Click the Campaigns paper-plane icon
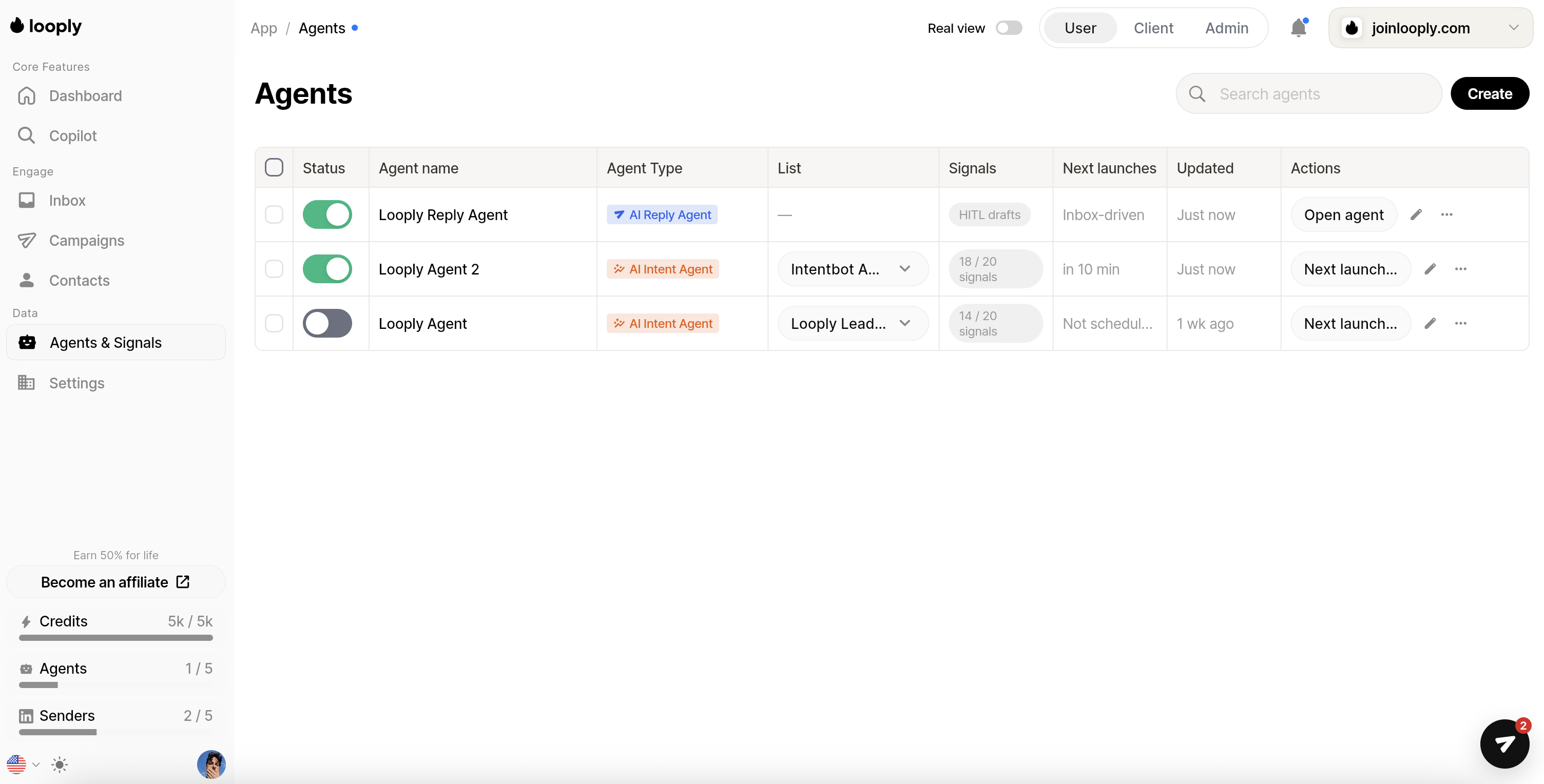1544x784 pixels. pyautogui.click(x=26, y=240)
